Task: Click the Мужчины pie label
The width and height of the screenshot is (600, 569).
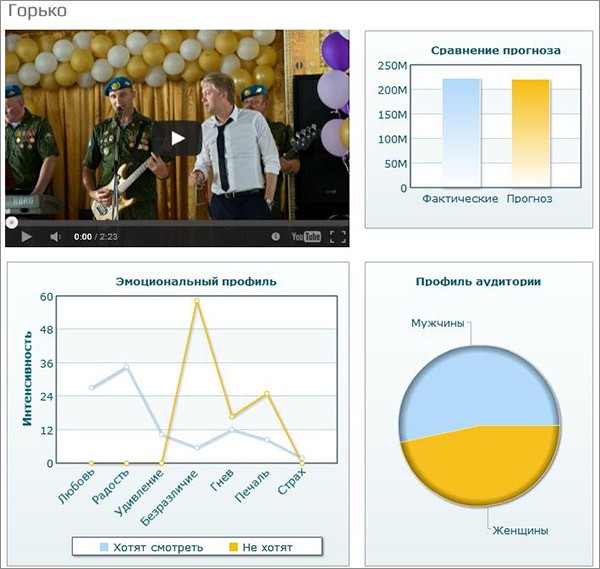Action: point(438,323)
